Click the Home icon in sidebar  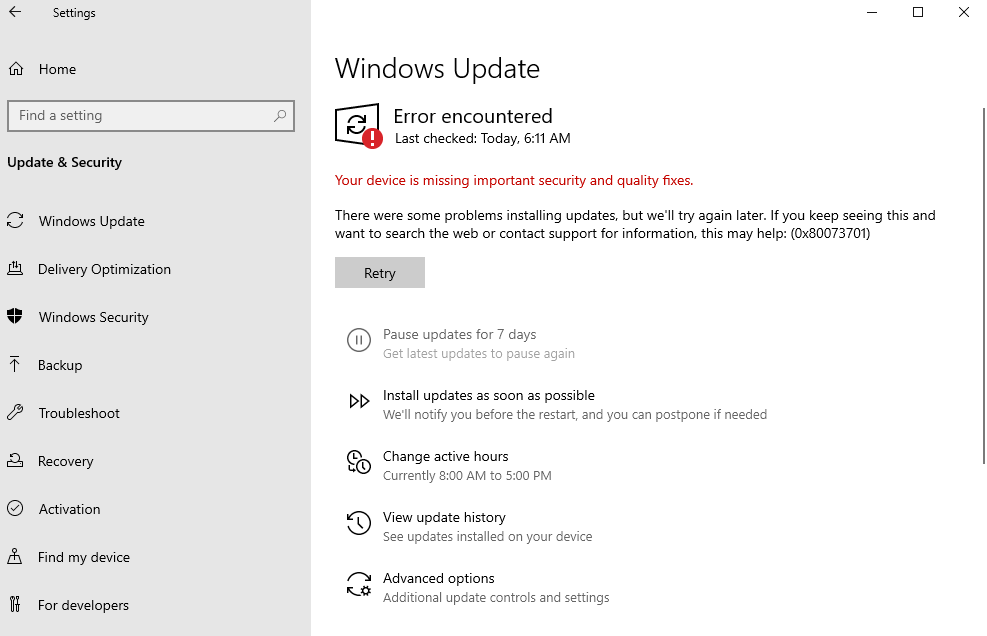coord(15,69)
